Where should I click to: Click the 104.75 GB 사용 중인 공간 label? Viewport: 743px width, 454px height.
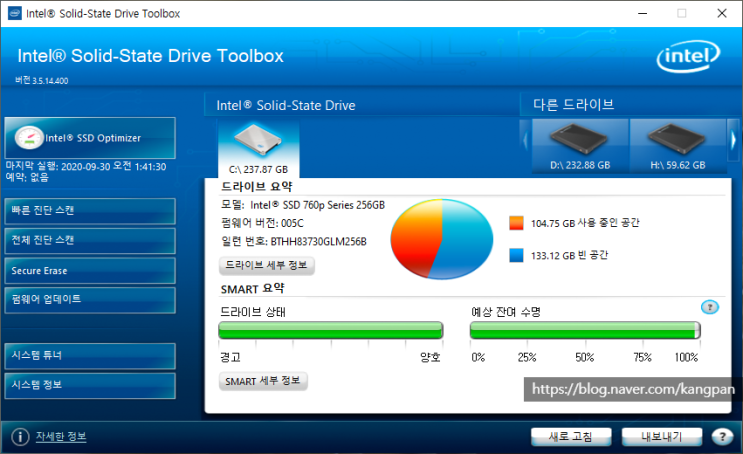(585, 223)
